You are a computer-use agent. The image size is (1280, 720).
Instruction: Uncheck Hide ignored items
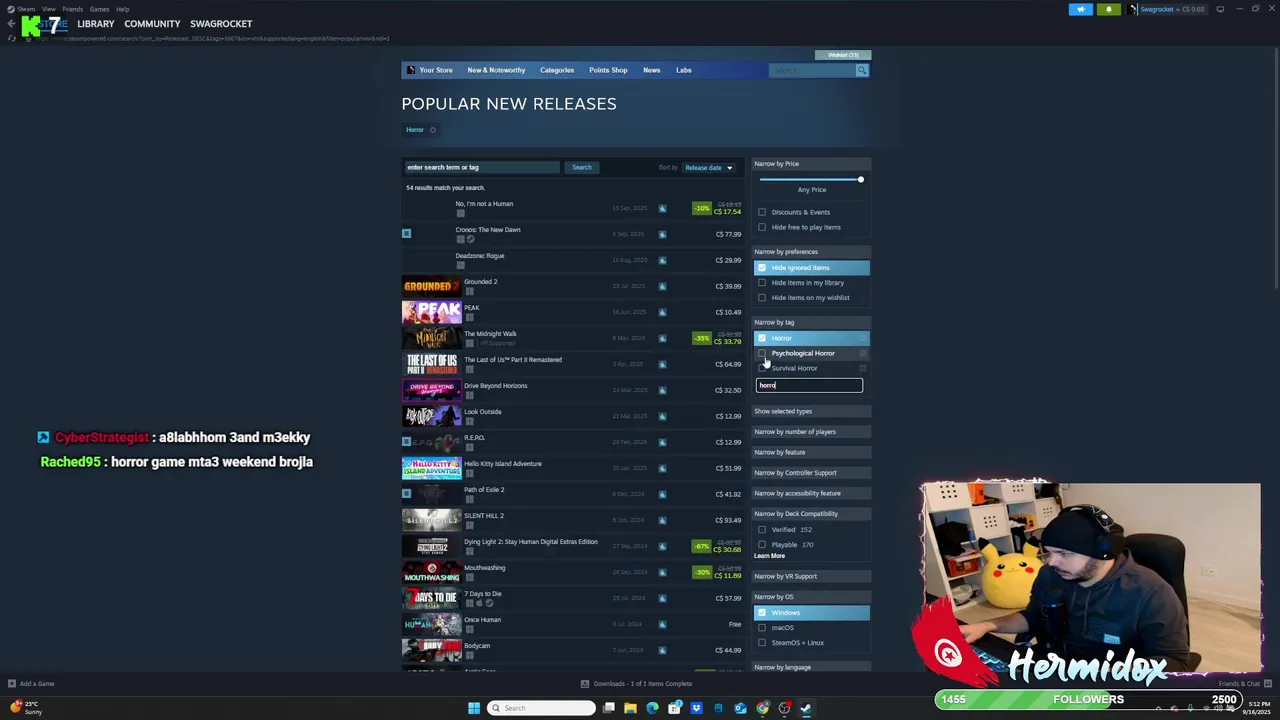click(x=762, y=268)
